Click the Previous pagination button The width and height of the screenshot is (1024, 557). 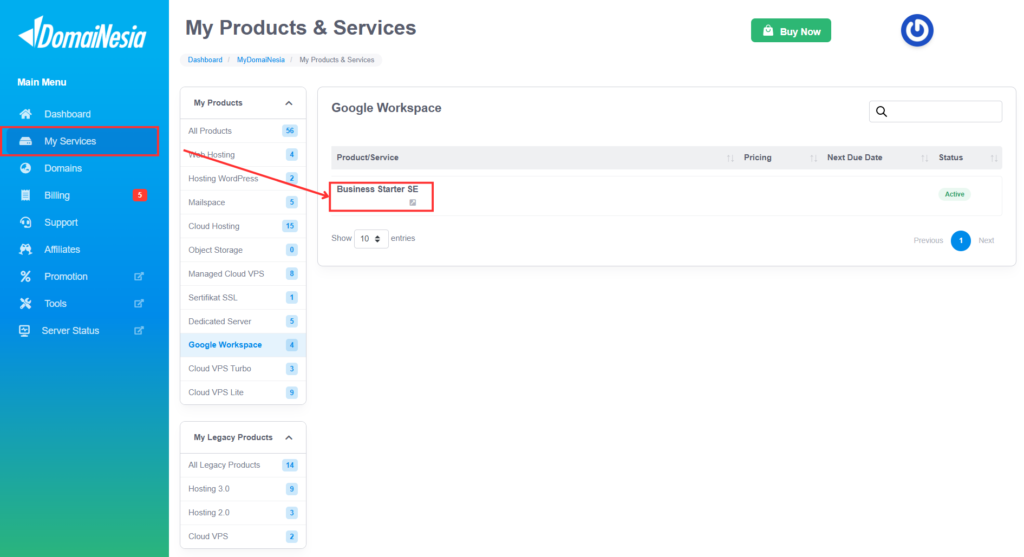(928, 240)
